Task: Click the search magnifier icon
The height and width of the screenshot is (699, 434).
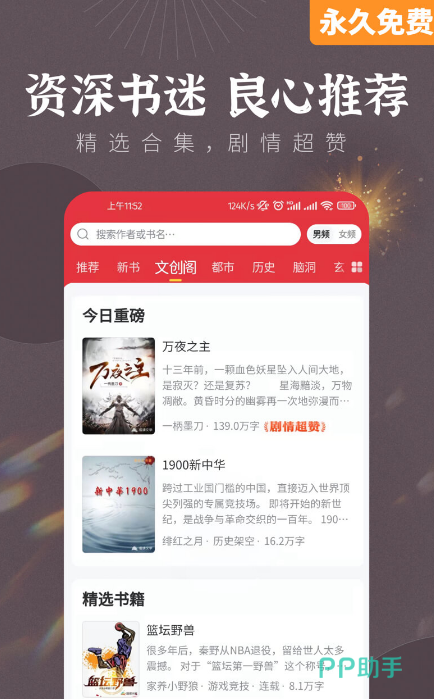Action: [83, 234]
